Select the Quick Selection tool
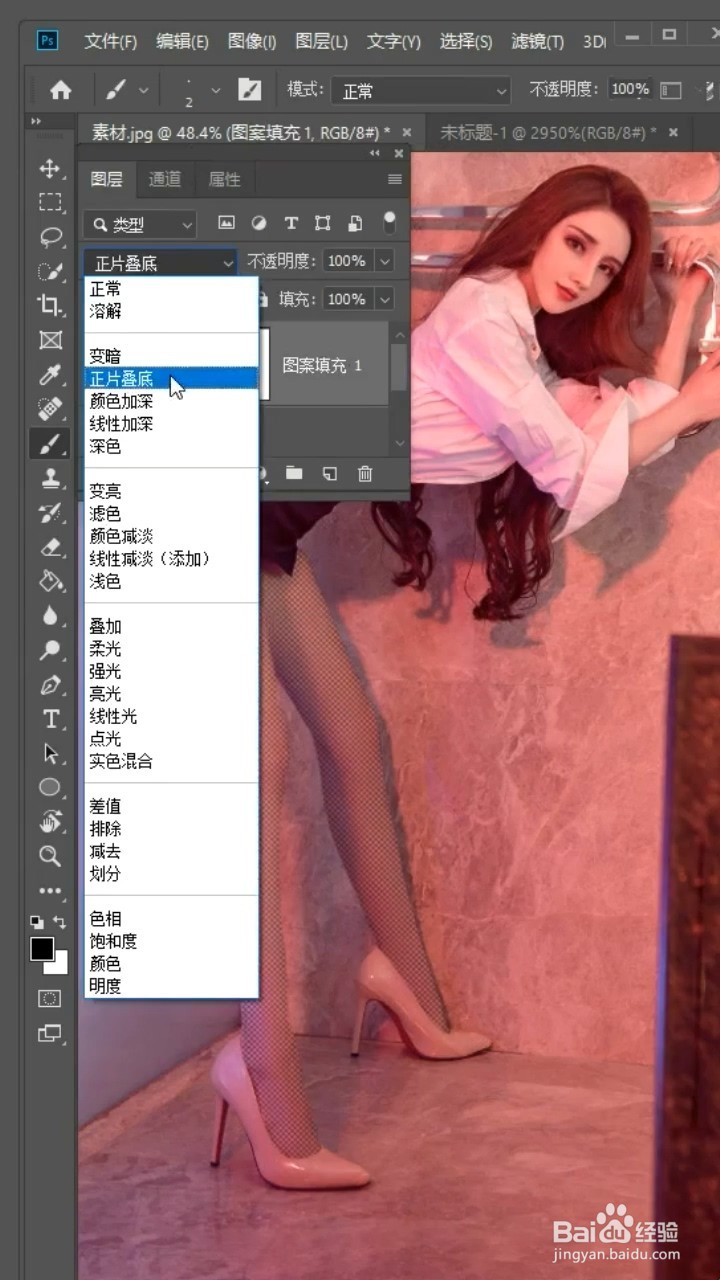The width and height of the screenshot is (720, 1280). point(50,271)
